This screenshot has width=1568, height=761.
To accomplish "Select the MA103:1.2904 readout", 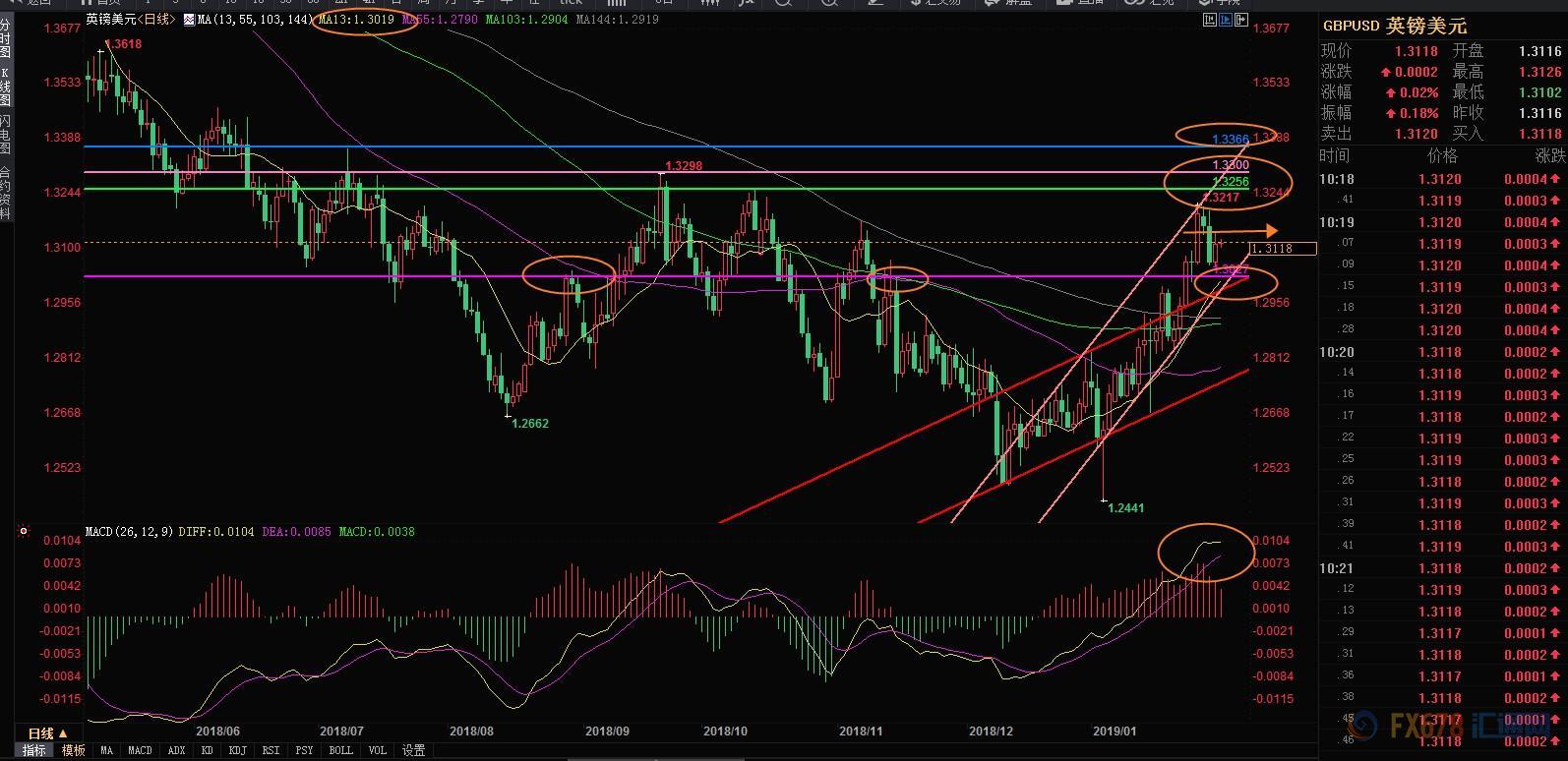I will tap(526, 19).
